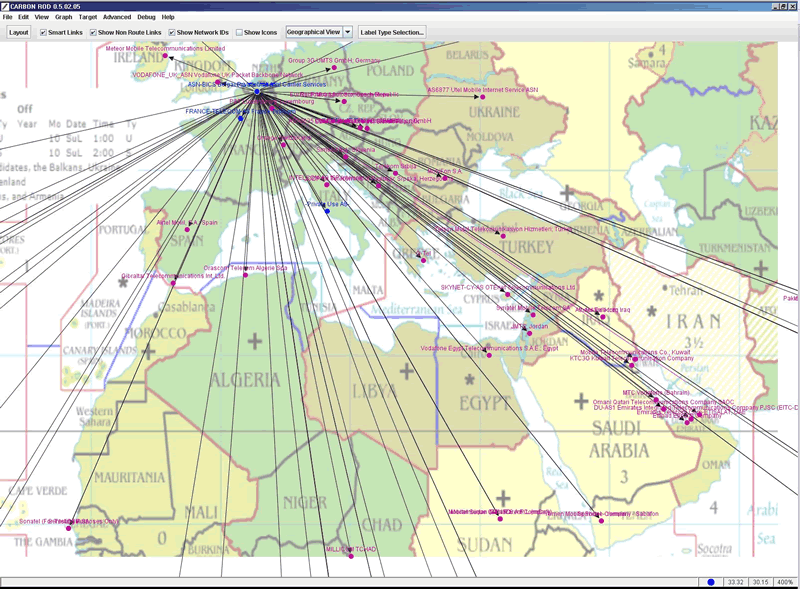Open the Target menu

(88, 17)
